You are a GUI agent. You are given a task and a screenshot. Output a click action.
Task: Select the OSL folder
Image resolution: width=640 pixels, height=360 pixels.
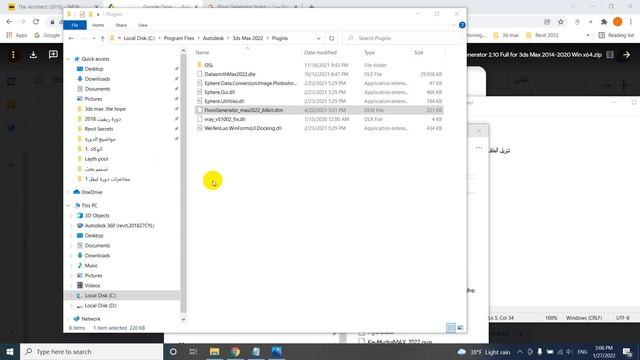[x=209, y=65]
